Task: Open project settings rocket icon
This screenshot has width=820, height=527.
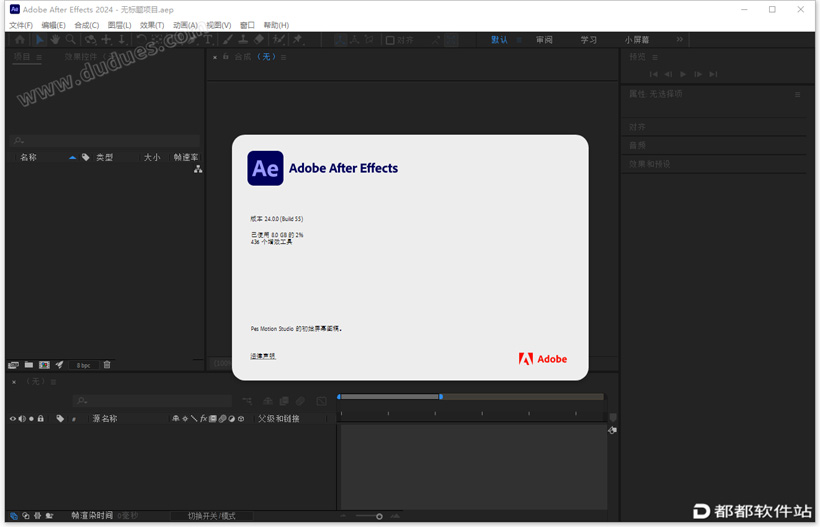Action: pyautogui.click(x=59, y=365)
